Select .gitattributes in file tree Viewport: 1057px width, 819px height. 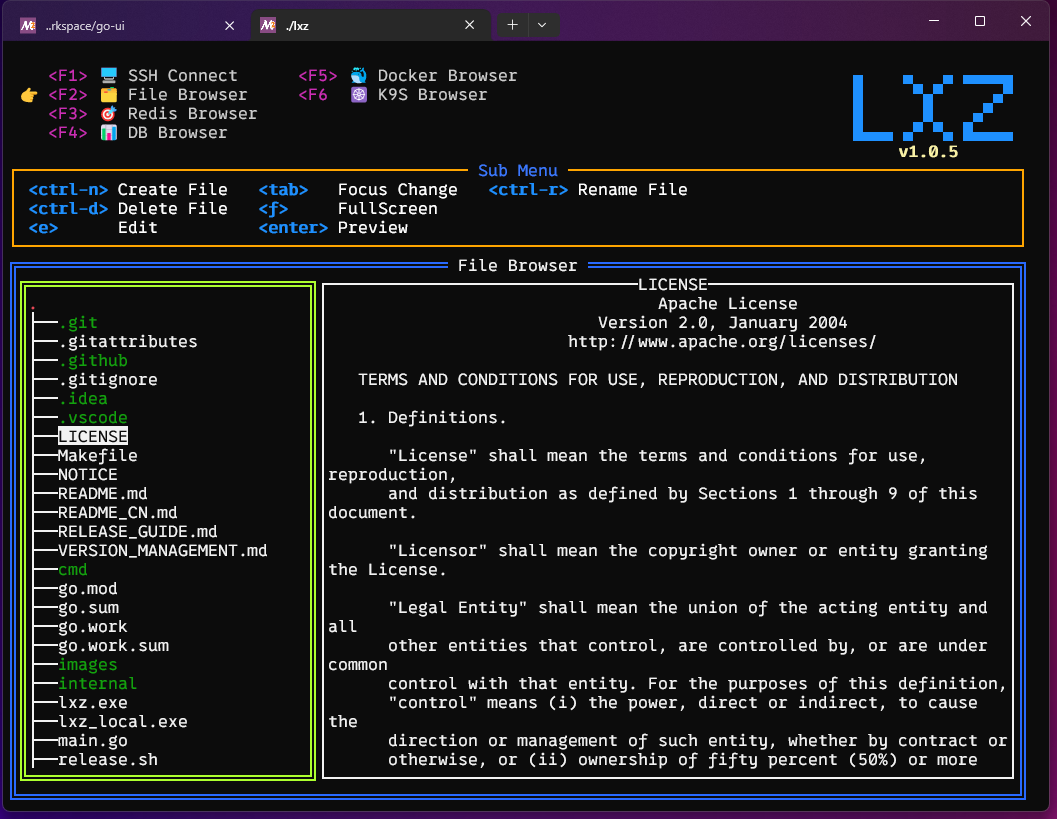click(128, 341)
